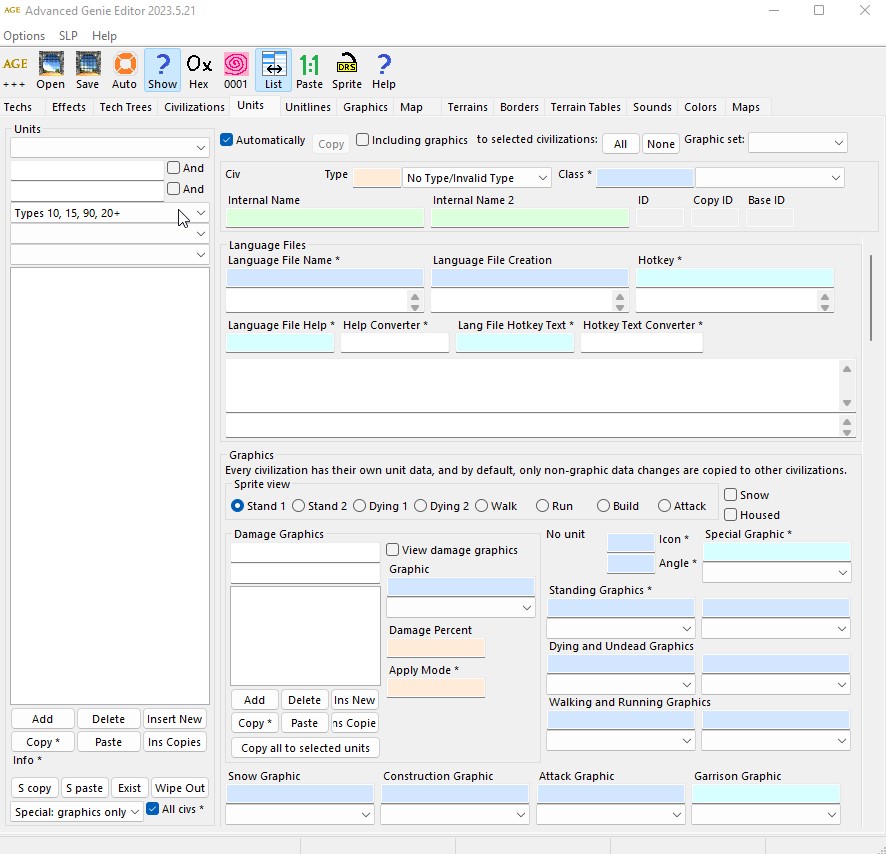The width and height of the screenshot is (886, 854).
Task: Switch to the Civilizations tab
Action: pos(193,107)
